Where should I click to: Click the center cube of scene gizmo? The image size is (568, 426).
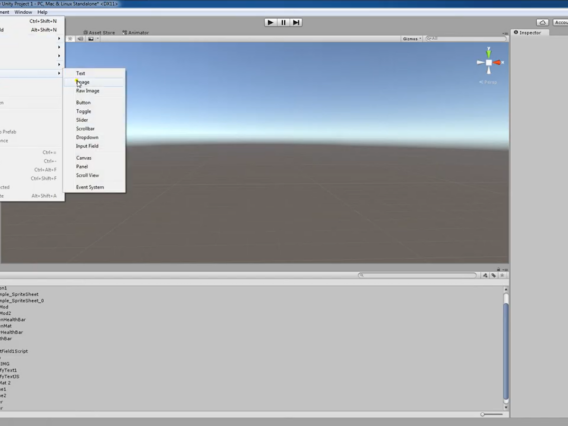489,63
